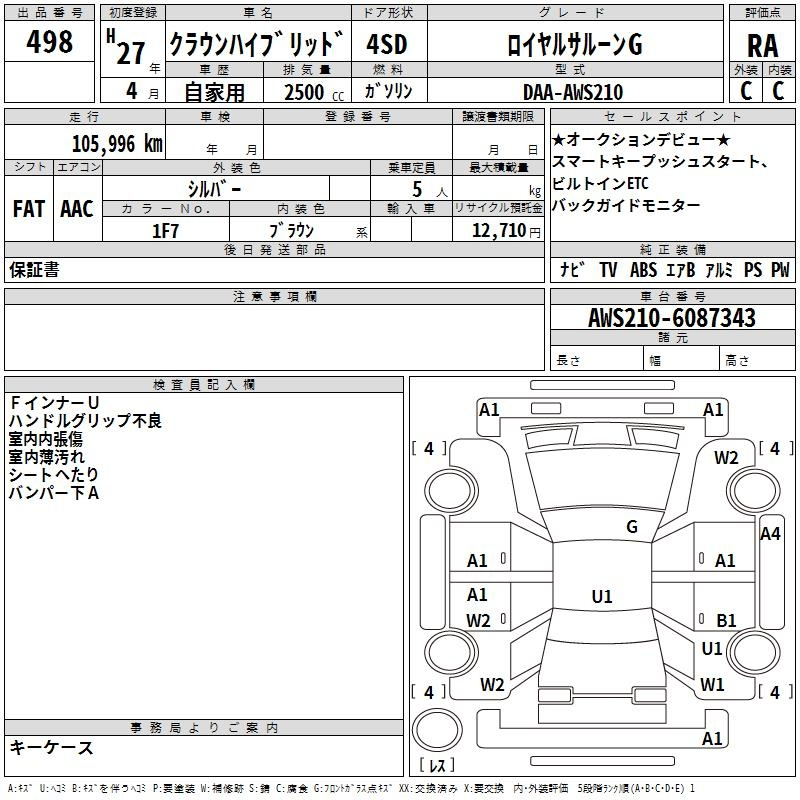Click the ABS equipment indicator
The image size is (800, 800).
tap(643, 270)
